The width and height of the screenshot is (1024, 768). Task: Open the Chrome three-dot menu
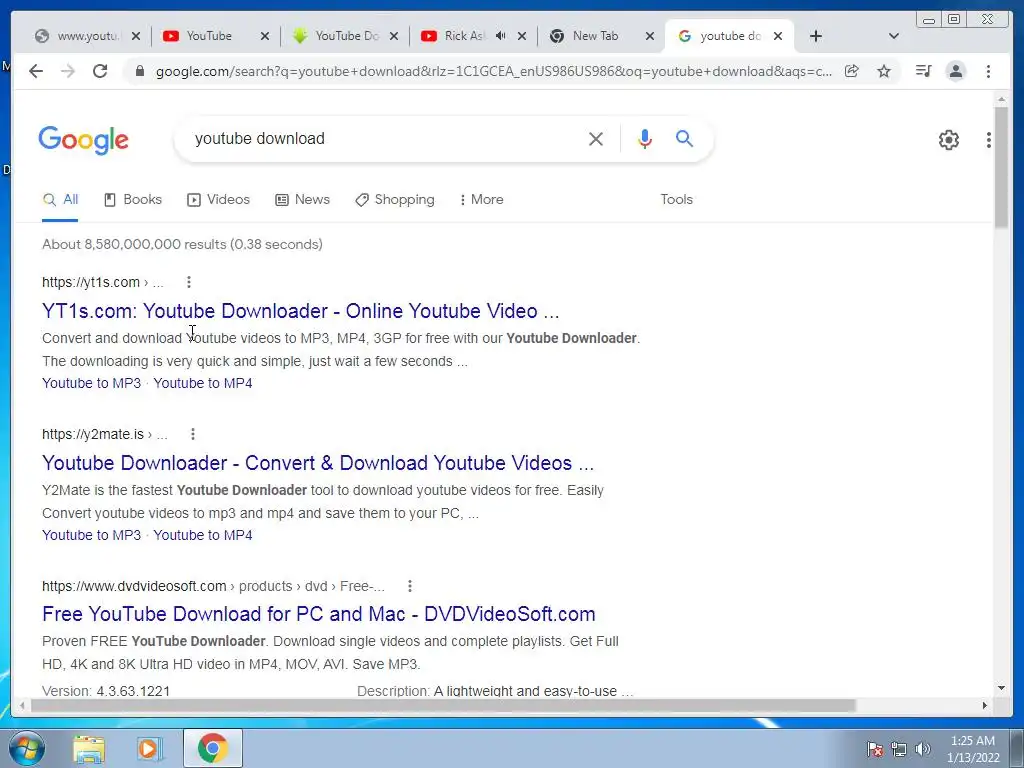pyautogui.click(x=988, y=71)
